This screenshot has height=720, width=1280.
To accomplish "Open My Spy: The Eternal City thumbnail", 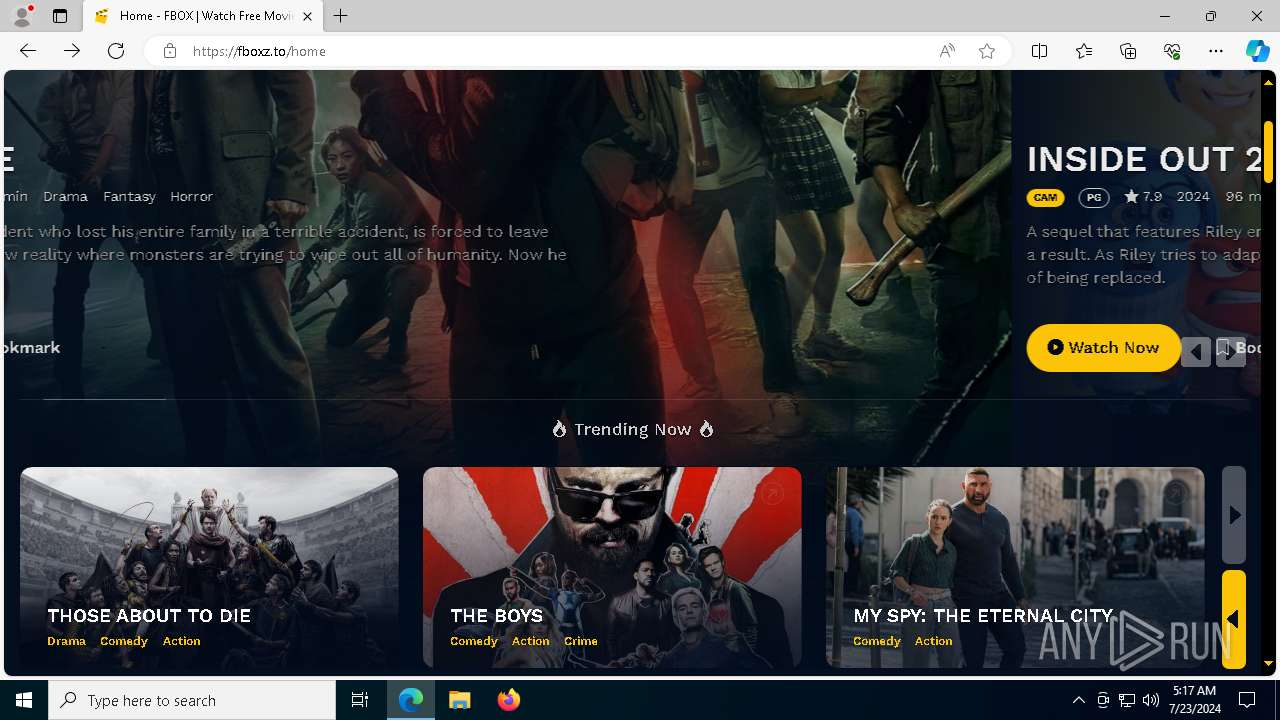I will click(x=1015, y=567).
